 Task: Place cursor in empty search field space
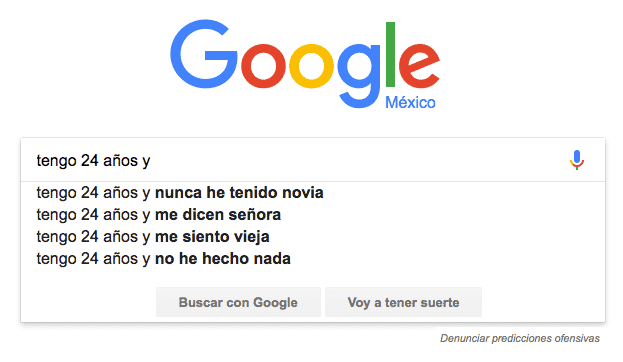pos(358,160)
